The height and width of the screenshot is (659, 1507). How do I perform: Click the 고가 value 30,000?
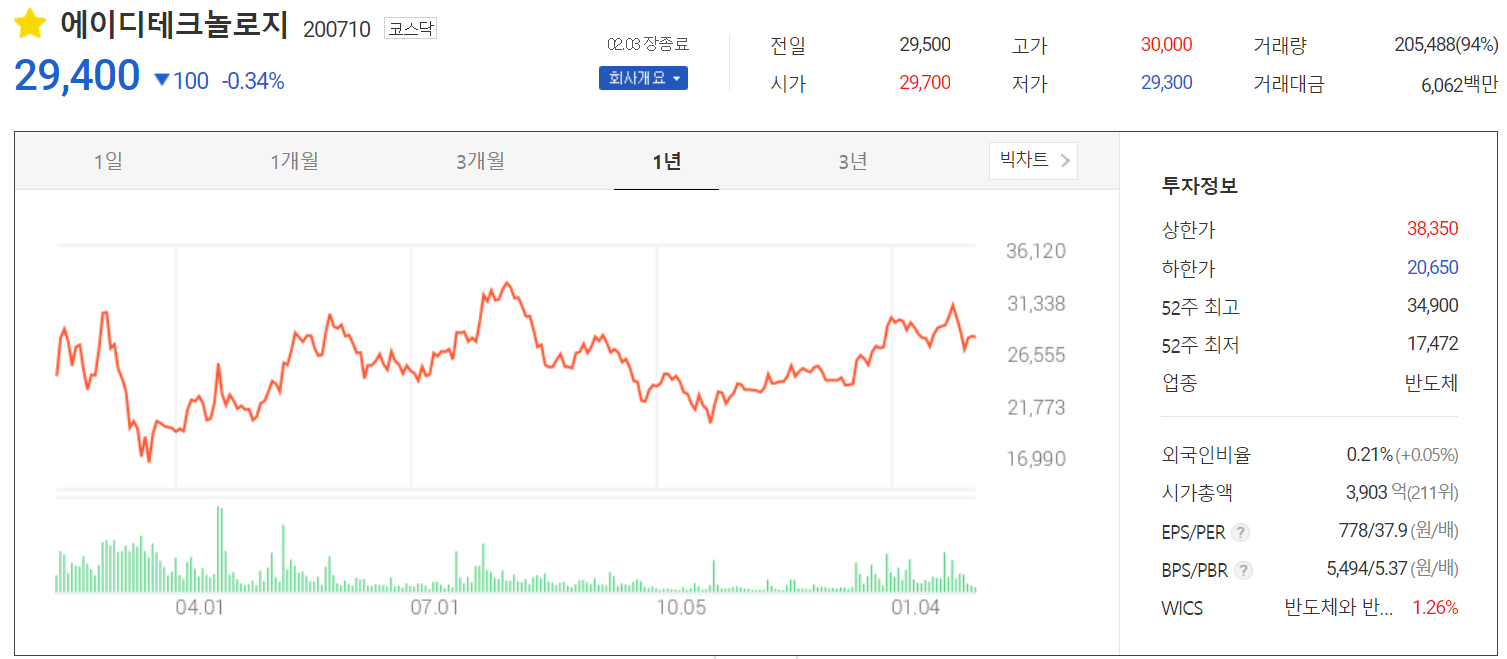click(x=1167, y=45)
